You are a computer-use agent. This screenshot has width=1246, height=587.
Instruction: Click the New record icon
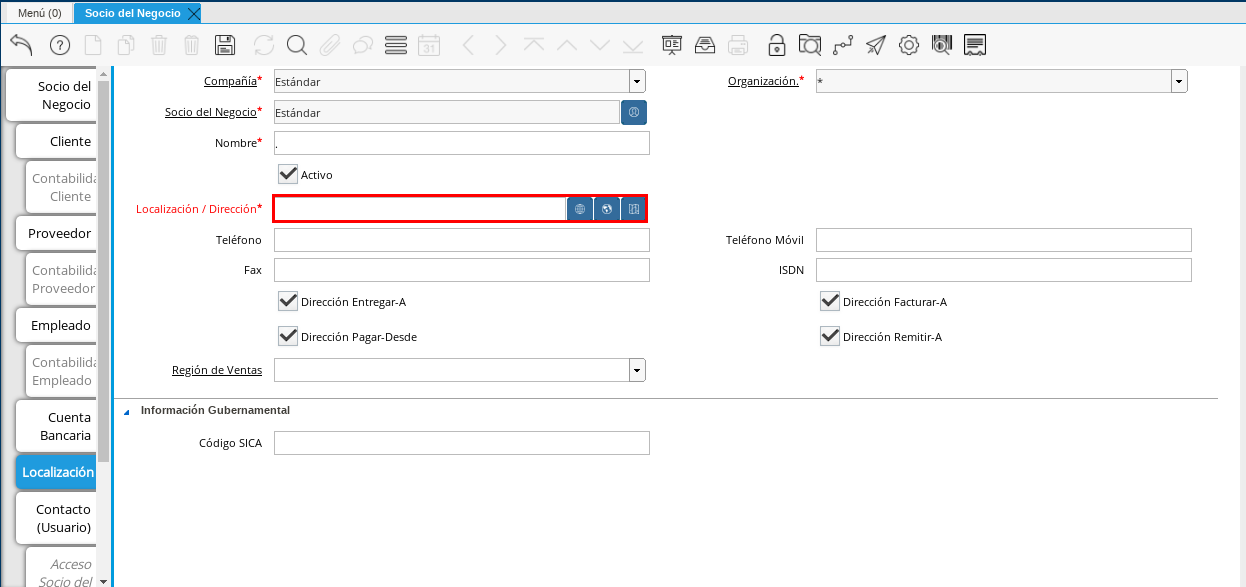point(92,45)
